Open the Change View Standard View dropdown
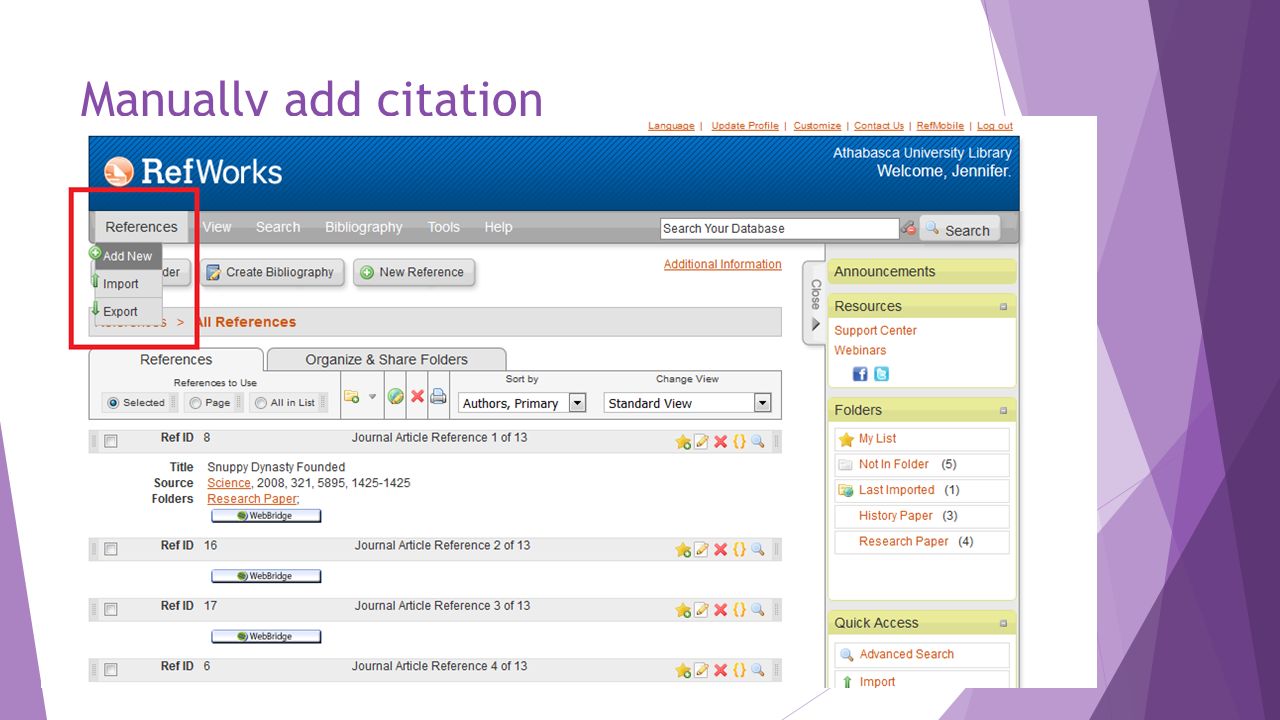This screenshot has width=1280, height=720. (x=688, y=403)
